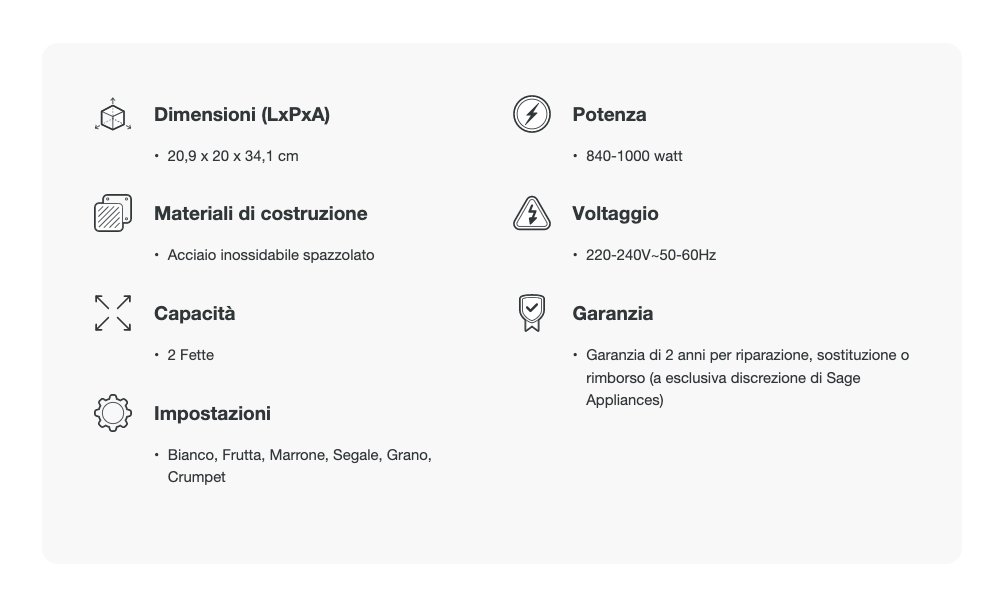The height and width of the screenshot is (602, 1007).
Task: Click the Capacità heading
Action: 194,314
